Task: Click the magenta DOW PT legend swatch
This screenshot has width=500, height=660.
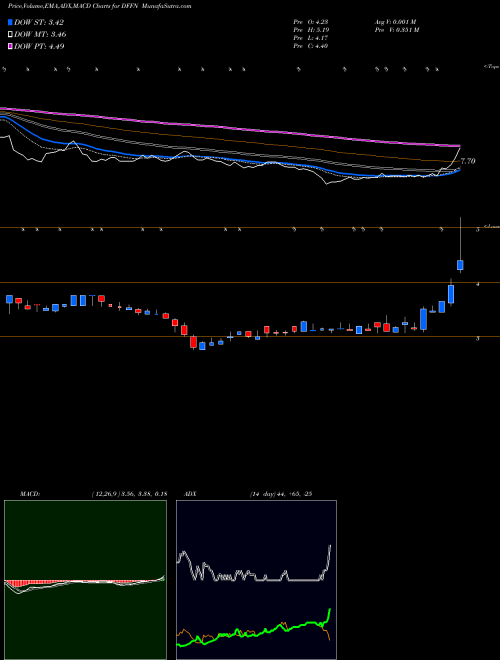Action: click(x=10, y=46)
